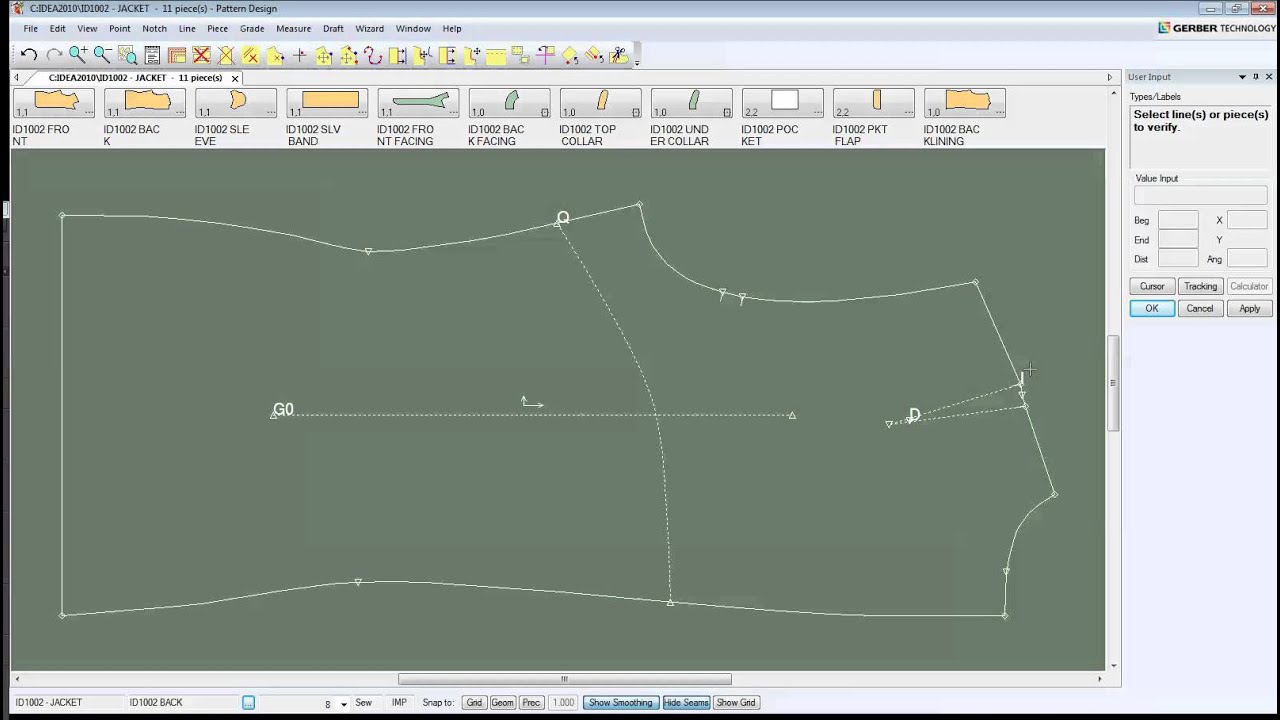Click the vertical scrollbar thumb
Screen dimensions: 1280x720
(1114, 383)
